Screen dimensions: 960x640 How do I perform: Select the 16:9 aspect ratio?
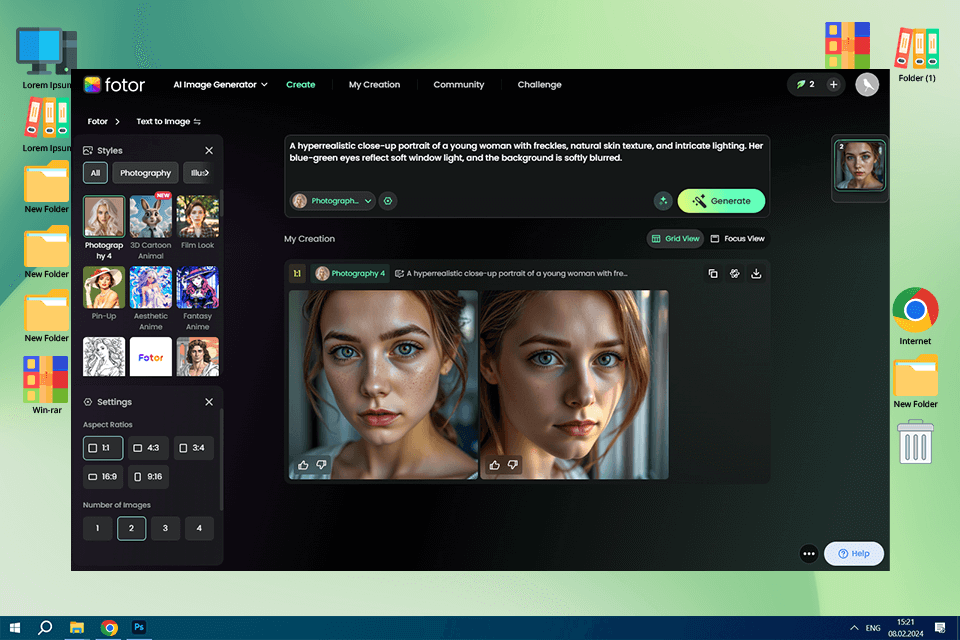point(103,476)
